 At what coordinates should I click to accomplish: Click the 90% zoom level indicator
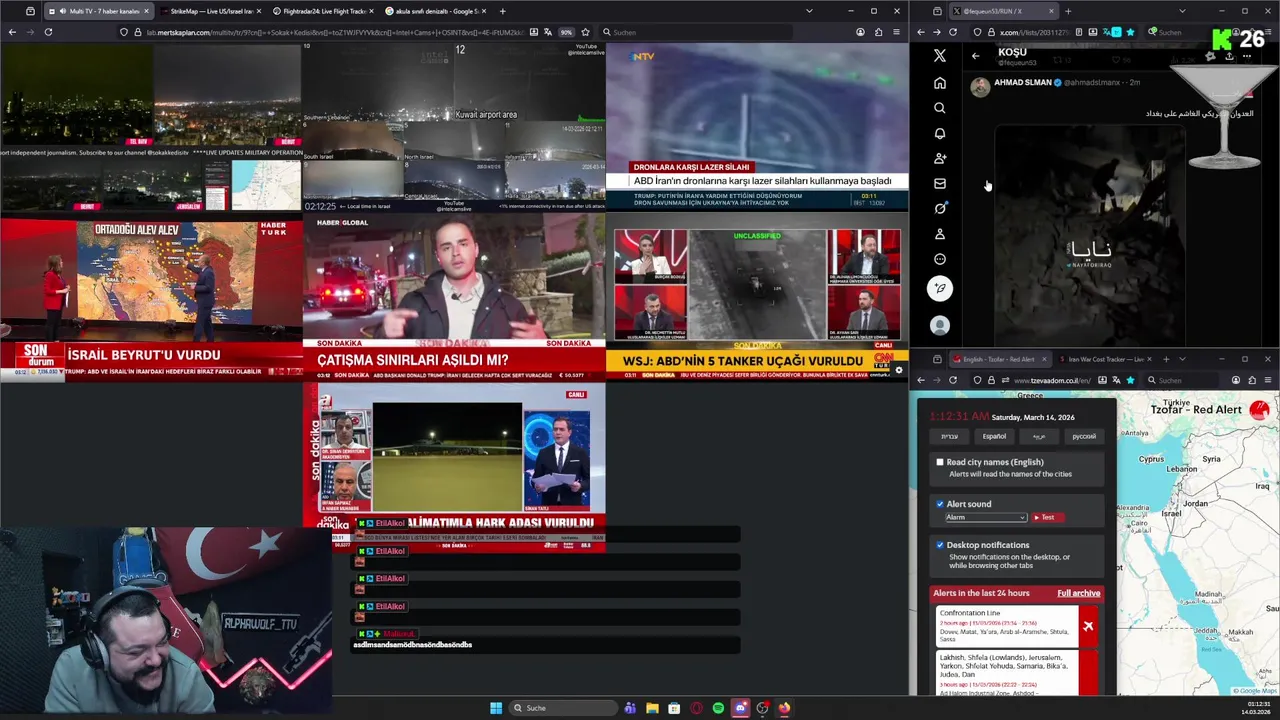point(566,32)
